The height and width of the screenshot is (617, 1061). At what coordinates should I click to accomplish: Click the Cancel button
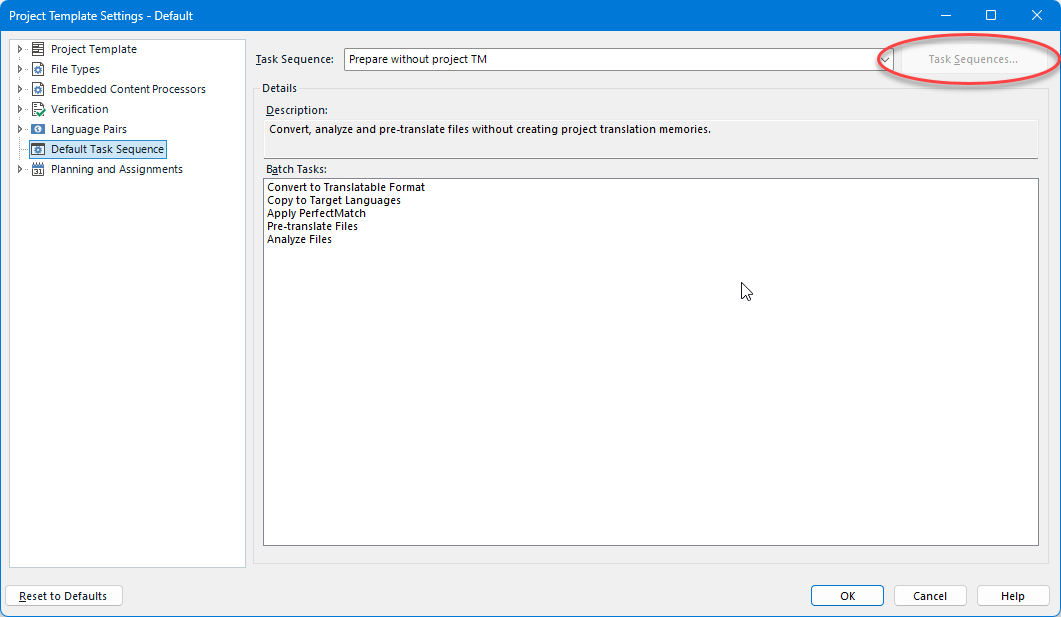(930, 596)
